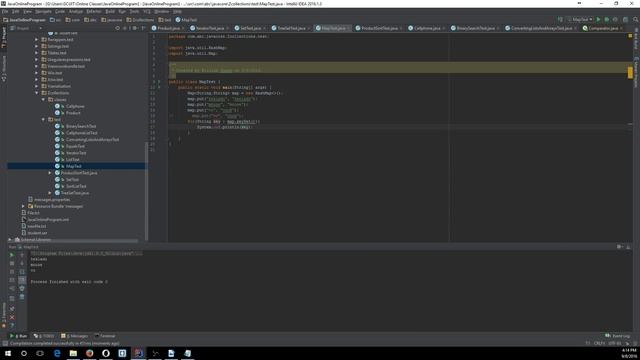Rerun MapTest in the Run panel
Viewport: 640px width, 360px height.
[x=12, y=255]
